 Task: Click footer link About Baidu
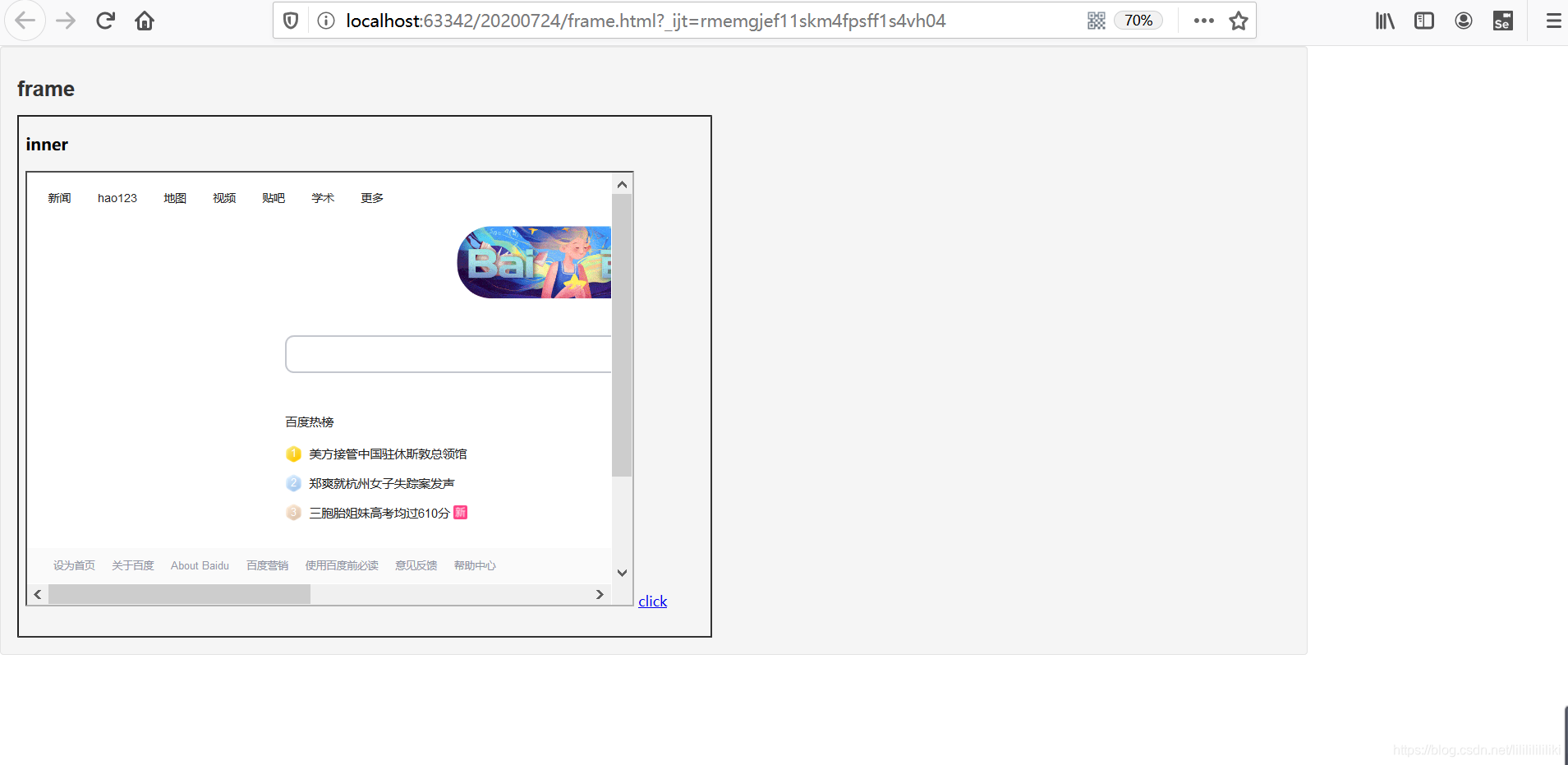[200, 565]
